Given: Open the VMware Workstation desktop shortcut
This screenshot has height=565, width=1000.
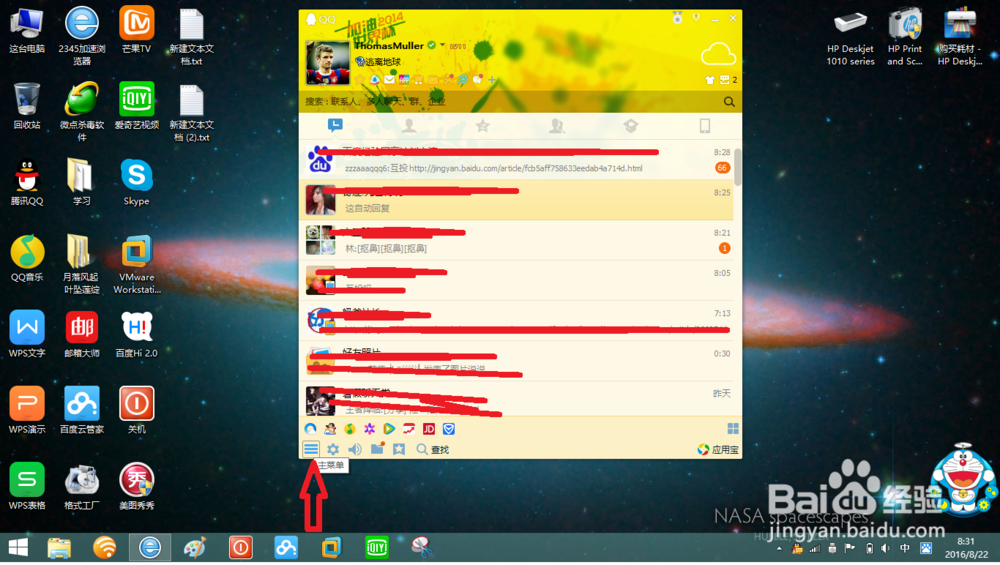Looking at the screenshot, I should pos(136,264).
